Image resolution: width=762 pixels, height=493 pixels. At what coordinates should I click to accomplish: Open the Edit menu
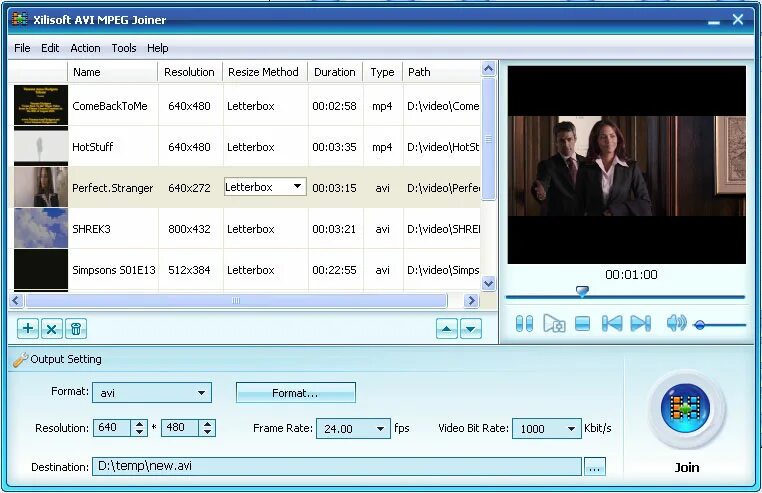50,48
